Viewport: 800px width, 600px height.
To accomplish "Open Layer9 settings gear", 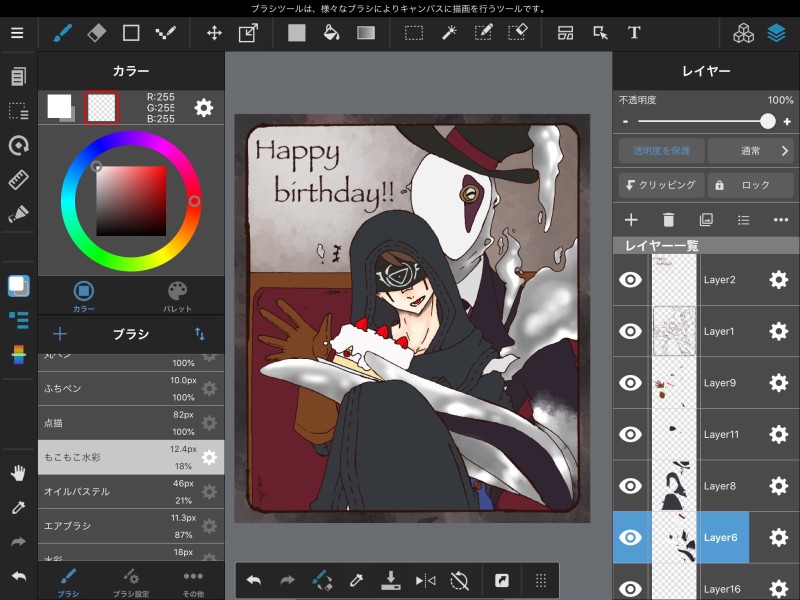I will [x=779, y=383].
